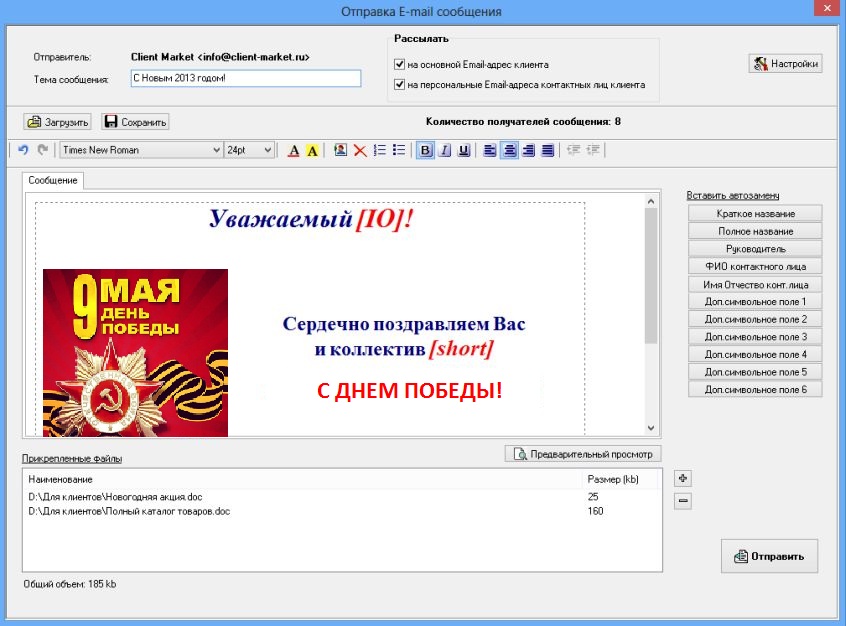846x626 pixels.
Task: Click the Настройки button
Action: pyautogui.click(x=786, y=64)
